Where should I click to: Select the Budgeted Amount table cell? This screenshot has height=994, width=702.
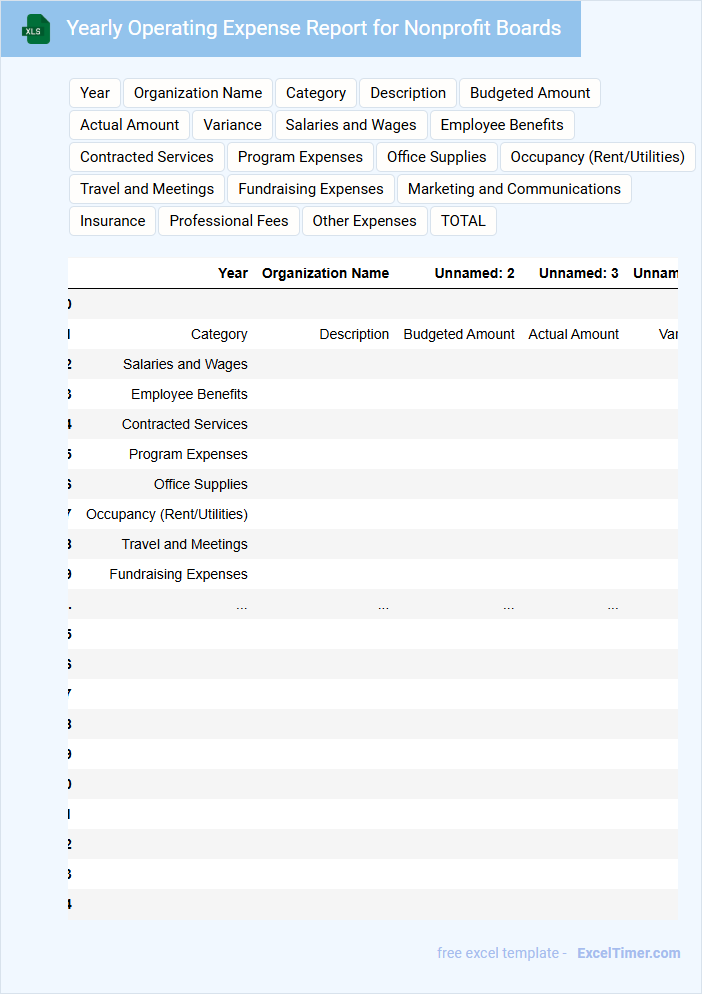pos(459,334)
